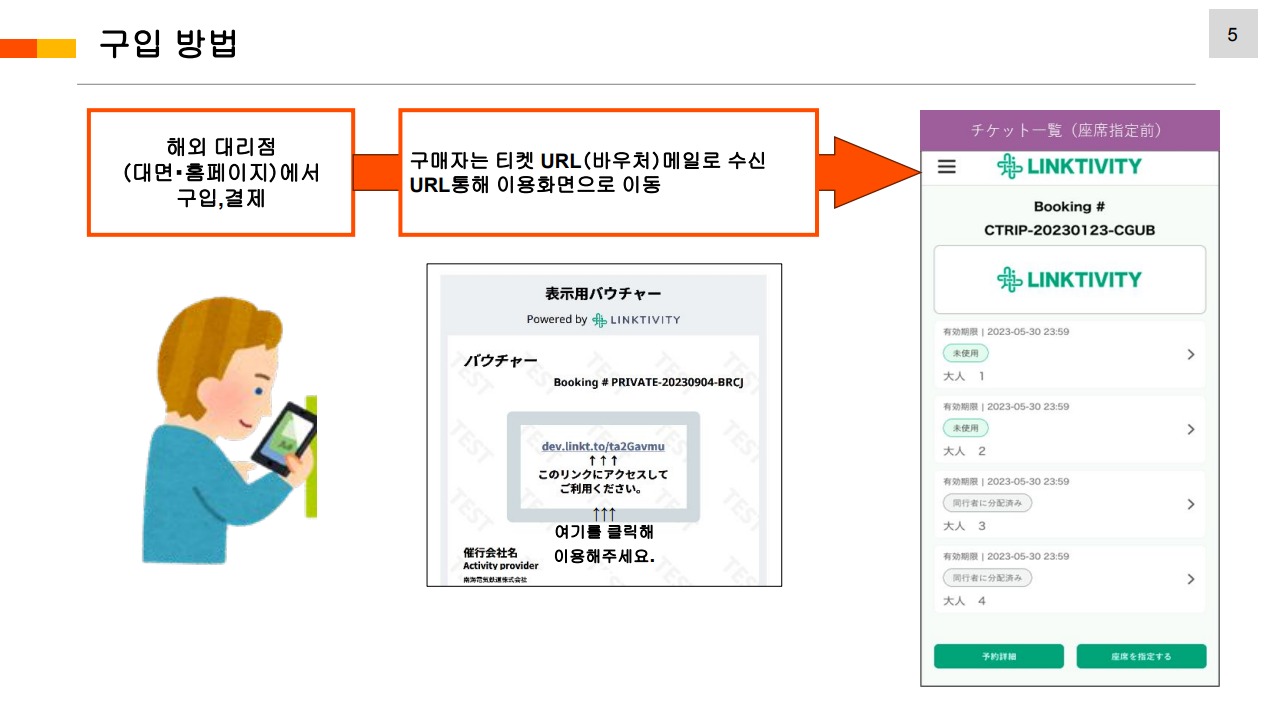Viewport: 1269px width, 707px height.
Task: Click the 同行者に分配済み badge on ticket 大人 3
Action: pos(987,503)
